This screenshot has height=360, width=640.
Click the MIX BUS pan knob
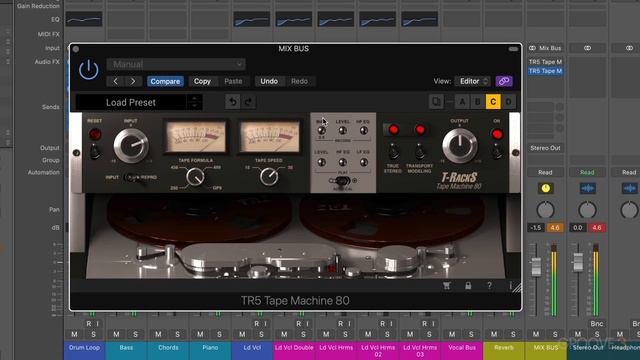point(545,210)
